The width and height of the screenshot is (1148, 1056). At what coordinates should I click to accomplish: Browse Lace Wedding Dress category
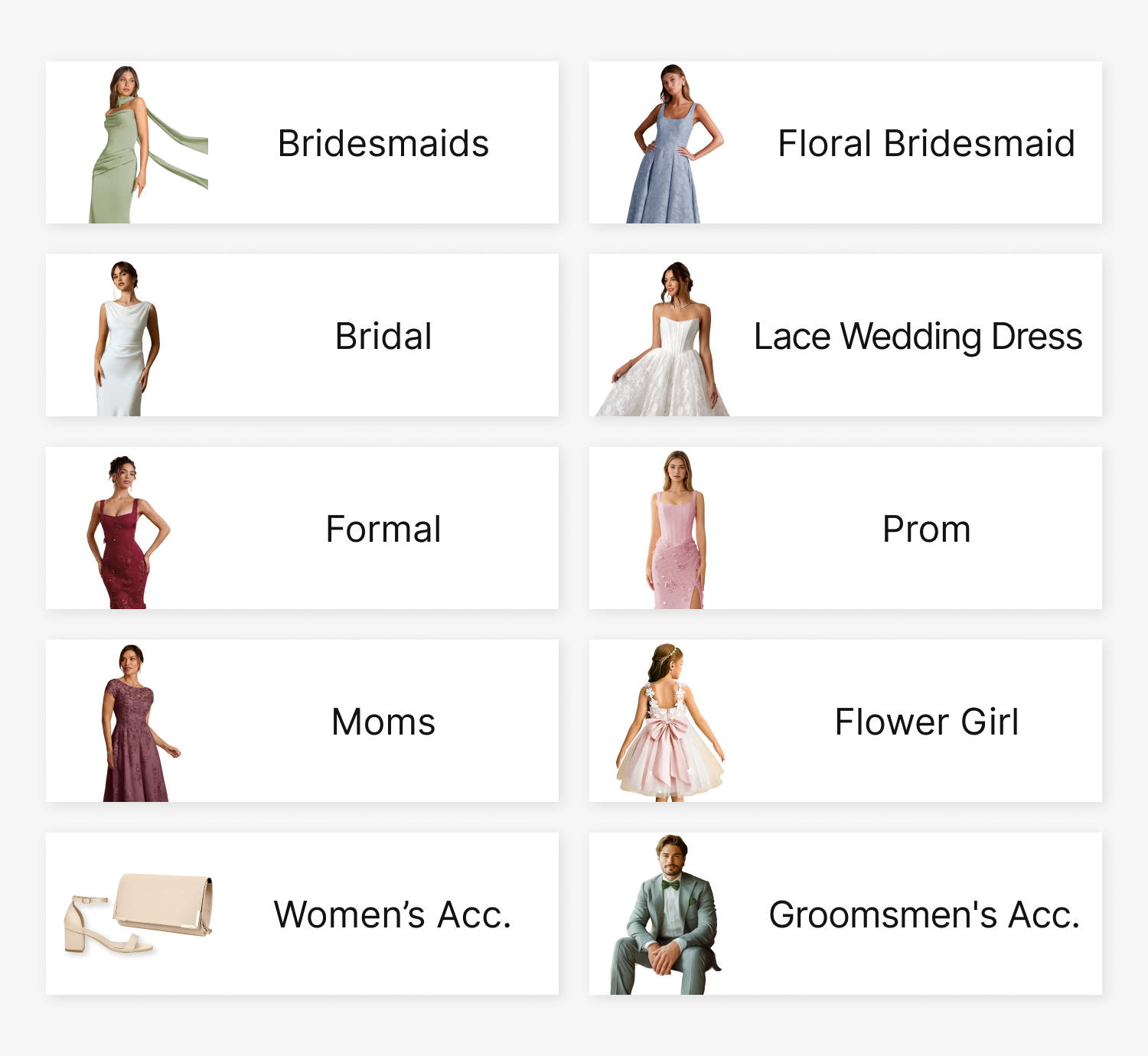(x=918, y=337)
